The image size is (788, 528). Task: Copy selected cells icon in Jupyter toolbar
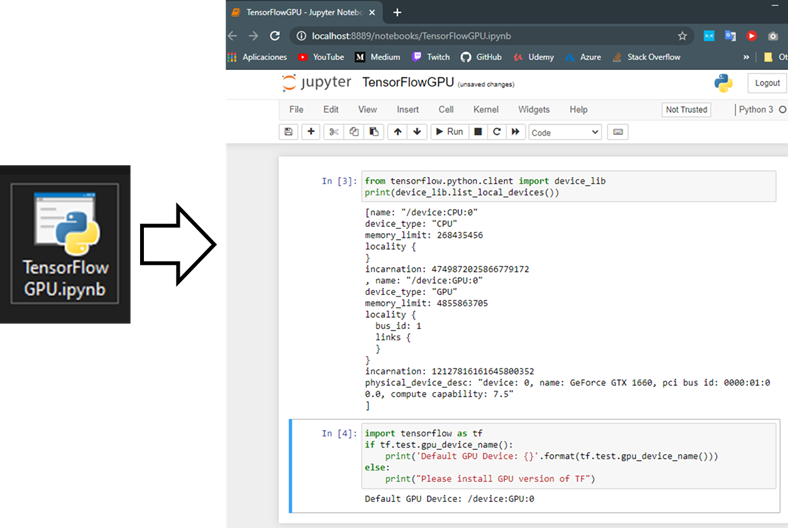pyautogui.click(x=354, y=132)
